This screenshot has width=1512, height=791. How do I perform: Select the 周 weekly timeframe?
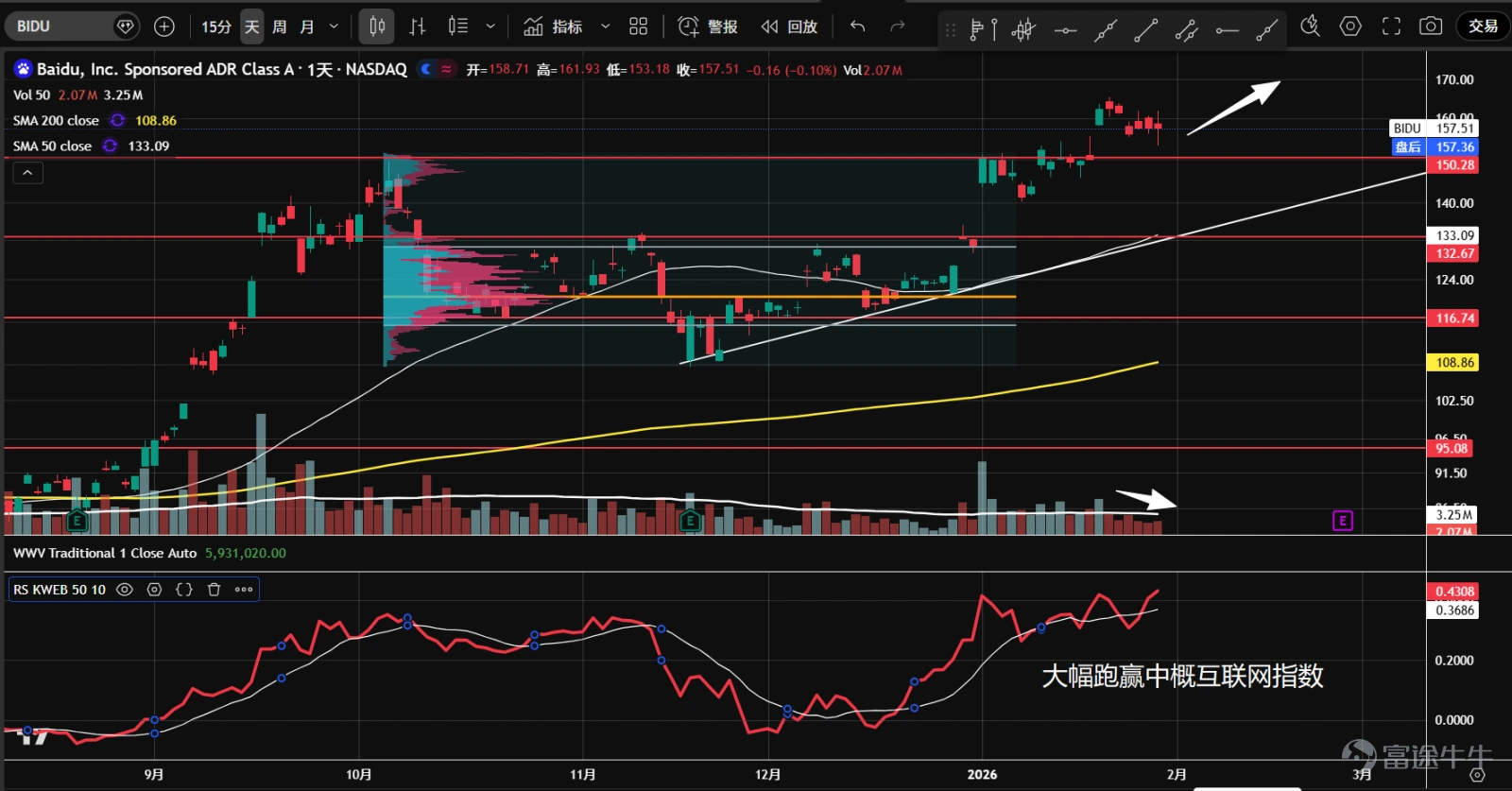pos(280,26)
